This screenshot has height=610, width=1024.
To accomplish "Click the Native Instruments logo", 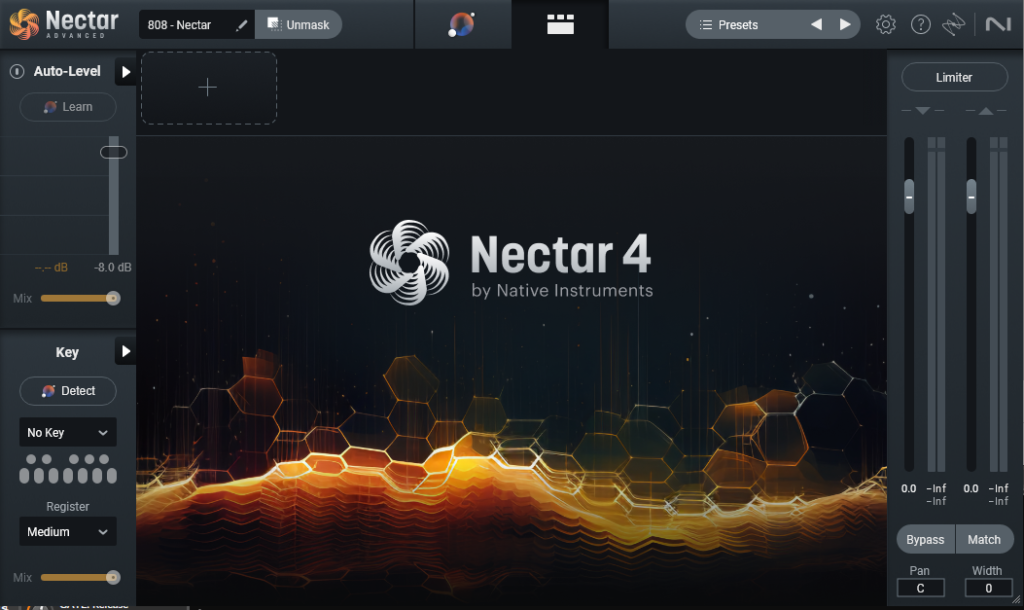I will [x=999, y=24].
